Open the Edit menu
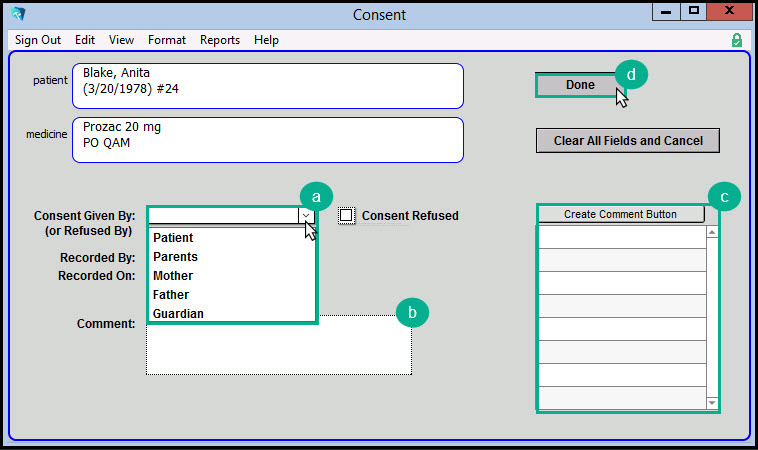This screenshot has width=758, height=450. pyautogui.click(x=85, y=40)
